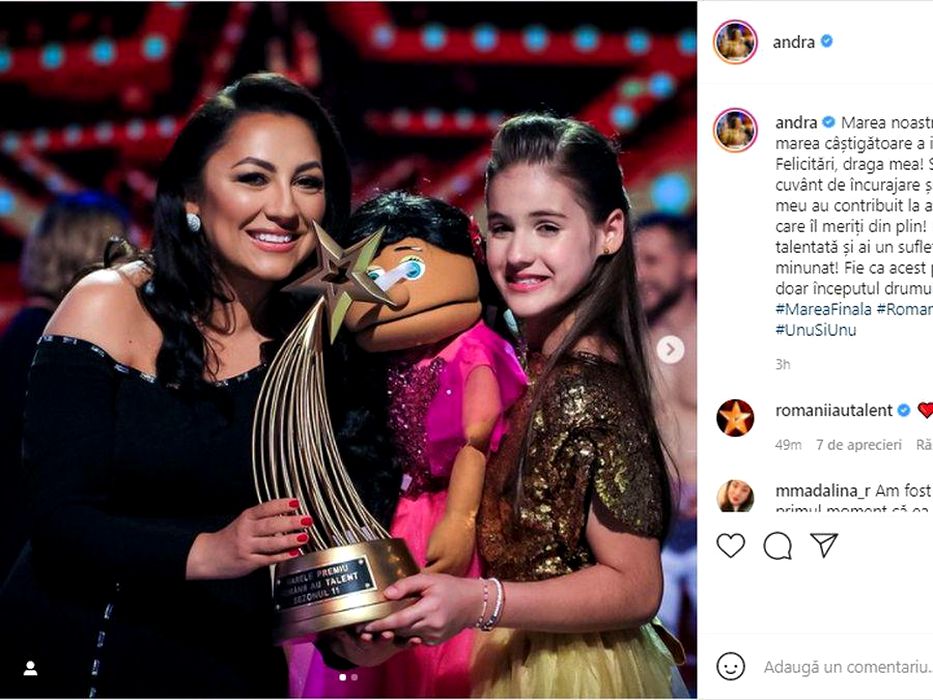Open mmadalina_r username link
The image size is (933, 700).
coord(822,490)
